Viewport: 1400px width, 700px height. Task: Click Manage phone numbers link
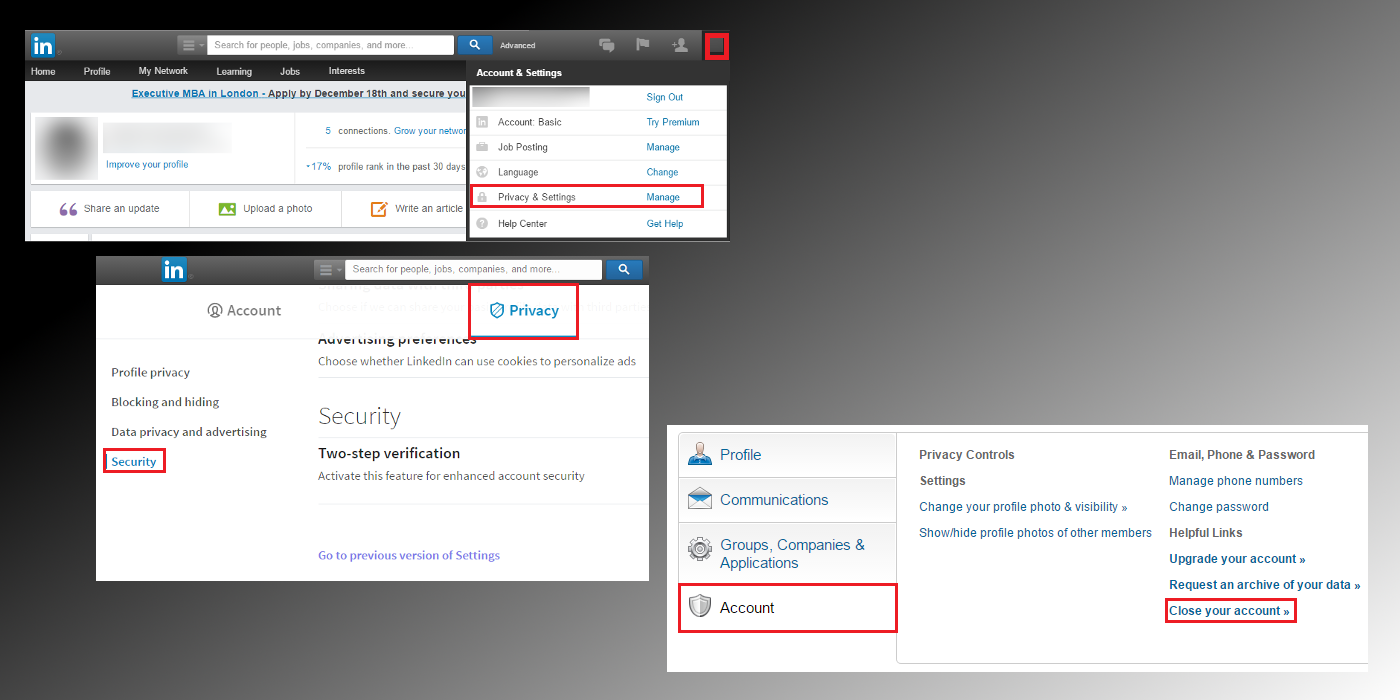coord(1236,481)
